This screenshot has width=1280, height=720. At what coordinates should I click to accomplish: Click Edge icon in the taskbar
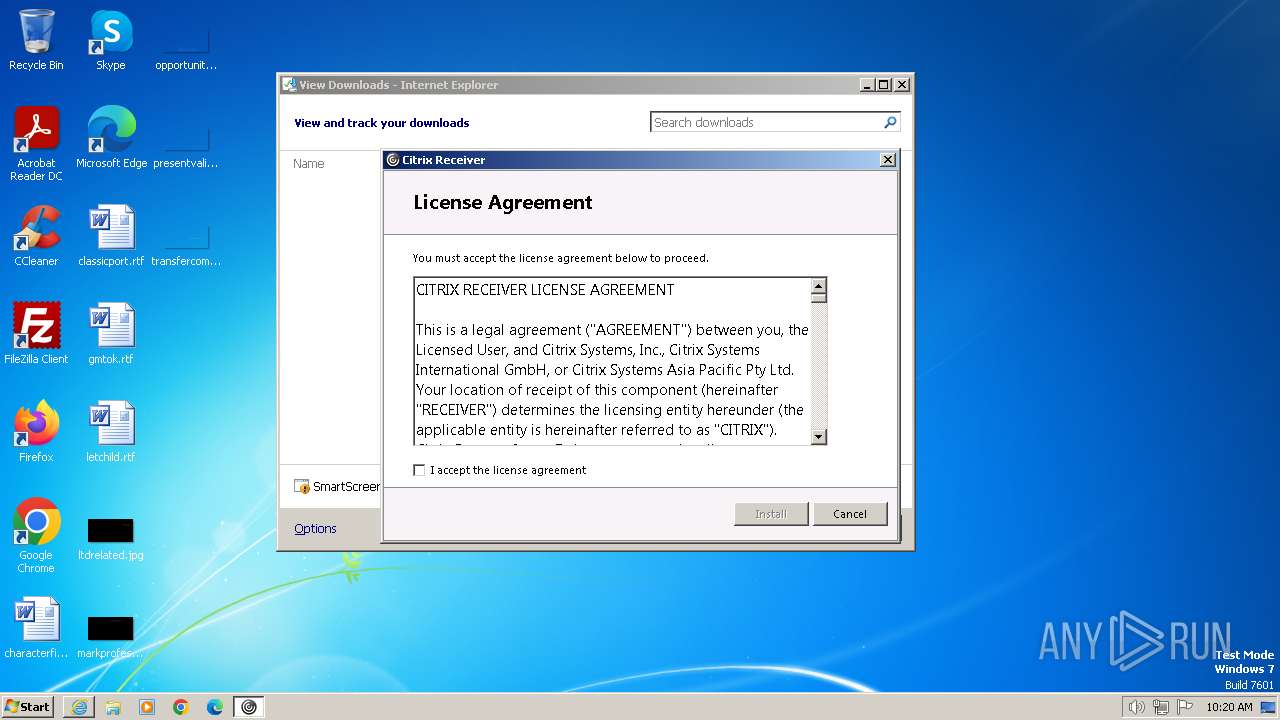pyautogui.click(x=215, y=707)
